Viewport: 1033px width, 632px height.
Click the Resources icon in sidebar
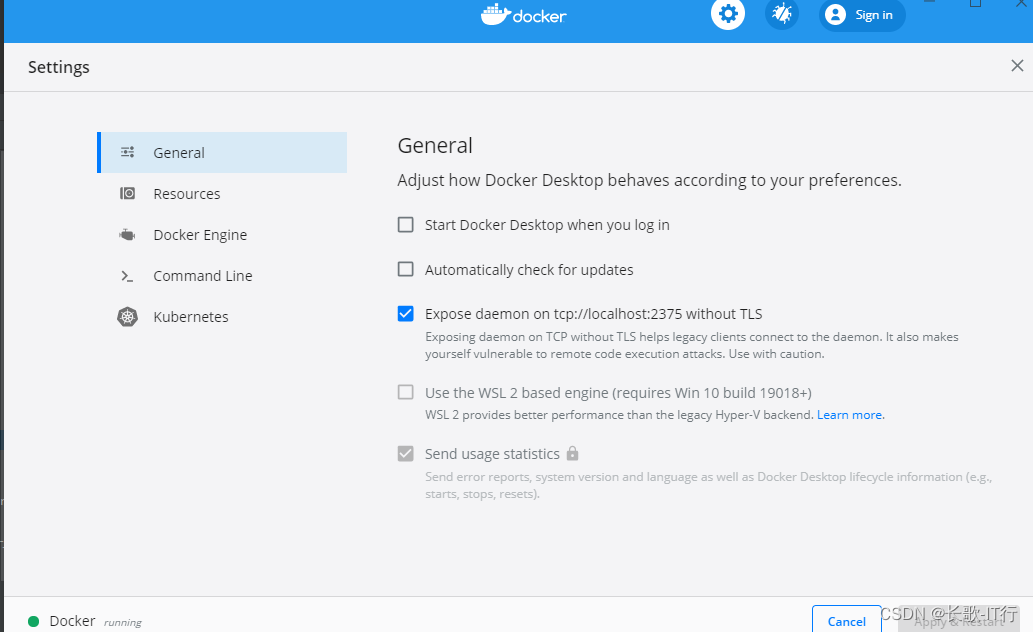pyautogui.click(x=127, y=193)
